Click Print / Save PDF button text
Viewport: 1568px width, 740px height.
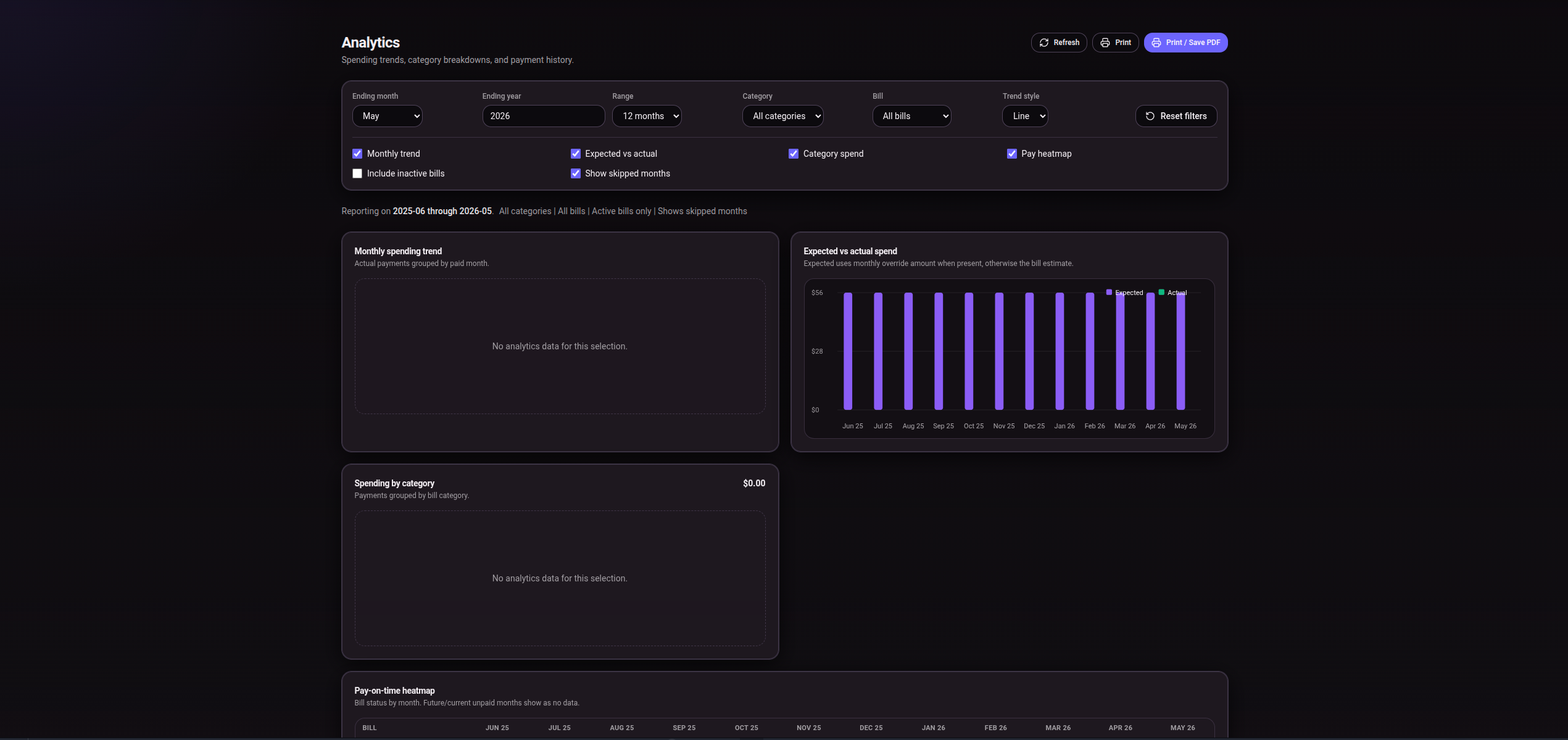[x=1193, y=43]
